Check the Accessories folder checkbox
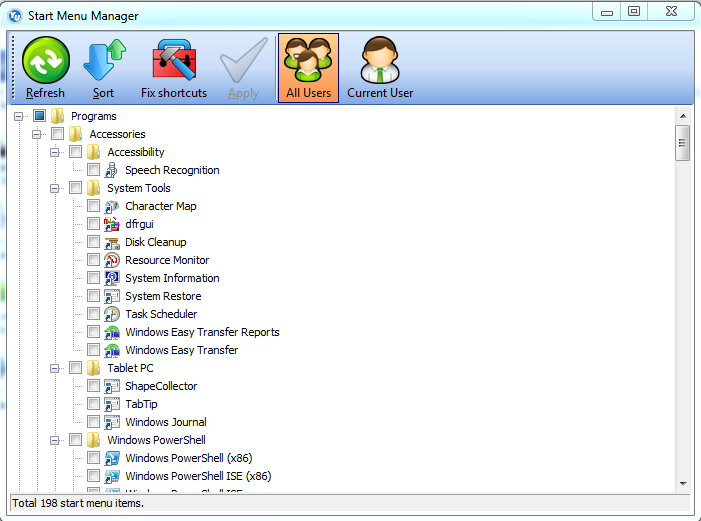Screen dimensions: 701x521 pos(57,134)
